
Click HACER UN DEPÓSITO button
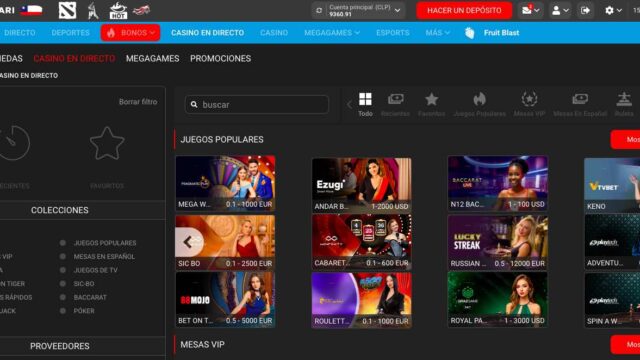coord(464,11)
